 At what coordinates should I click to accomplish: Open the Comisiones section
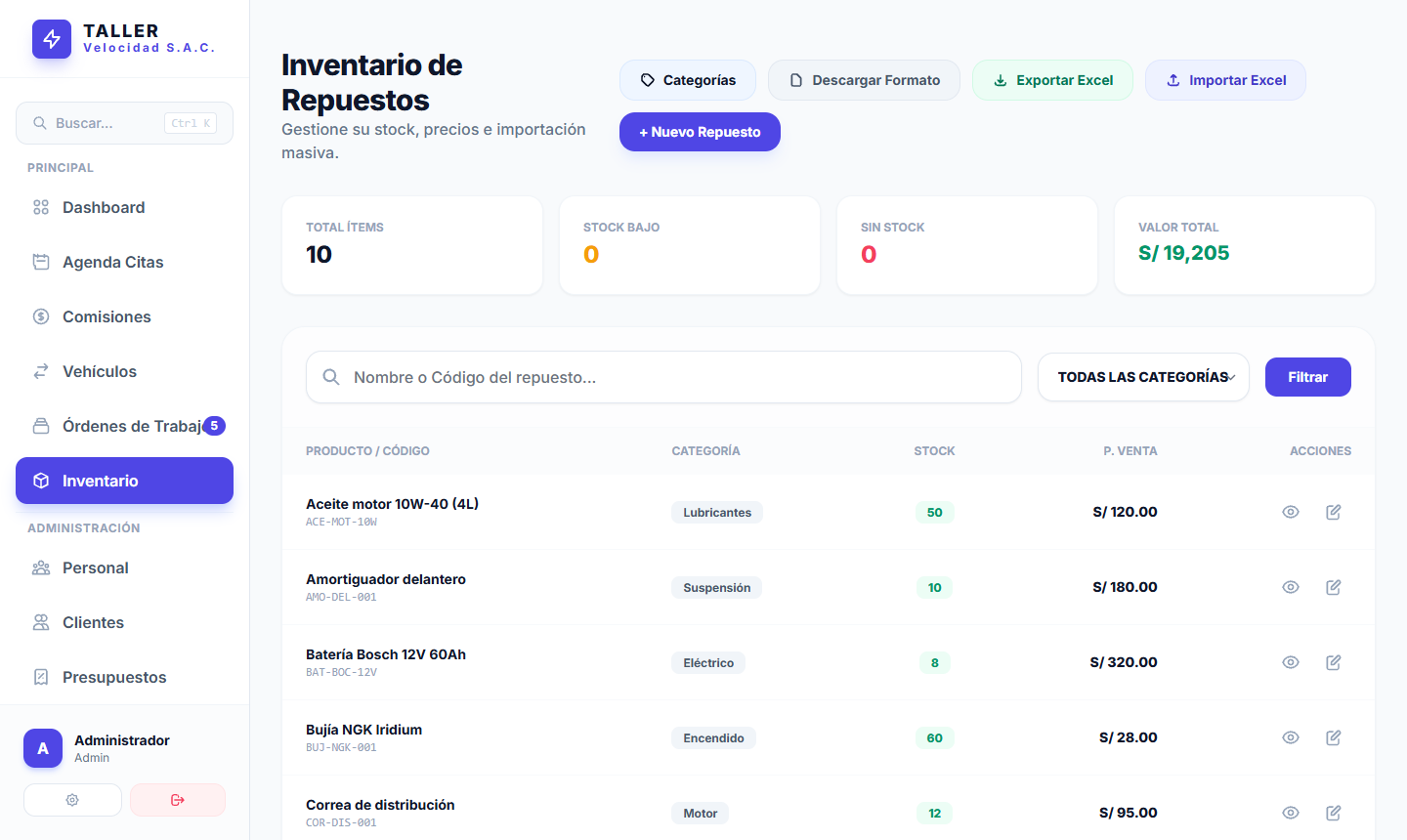click(124, 316)
